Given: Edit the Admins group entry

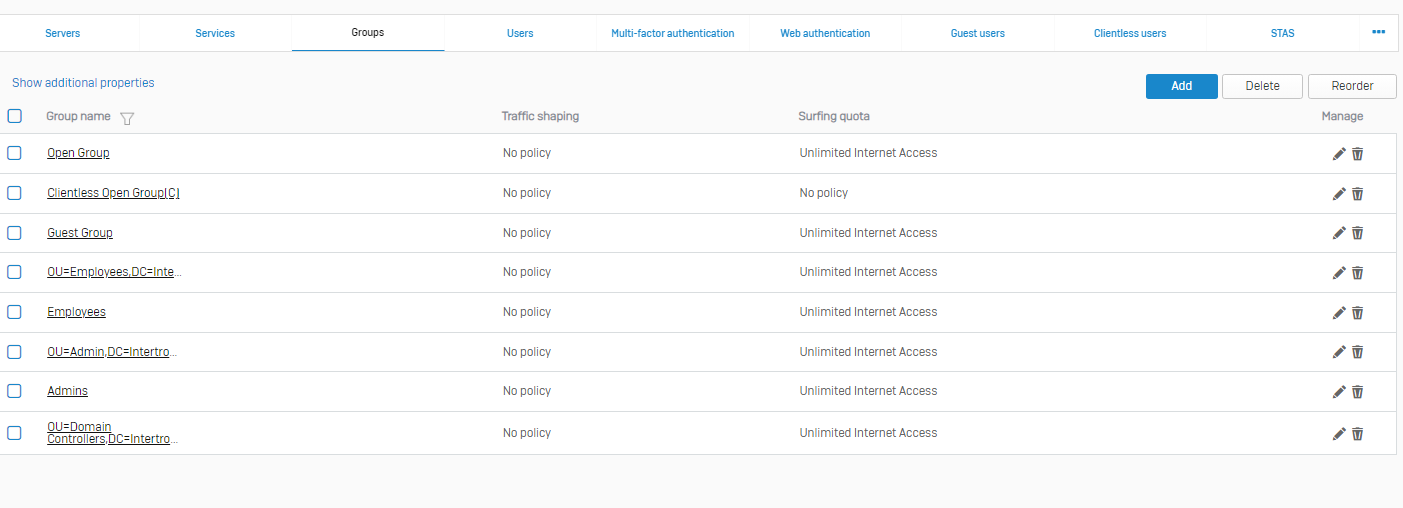Looking at the screenshot, I should tap(1339, 391).
